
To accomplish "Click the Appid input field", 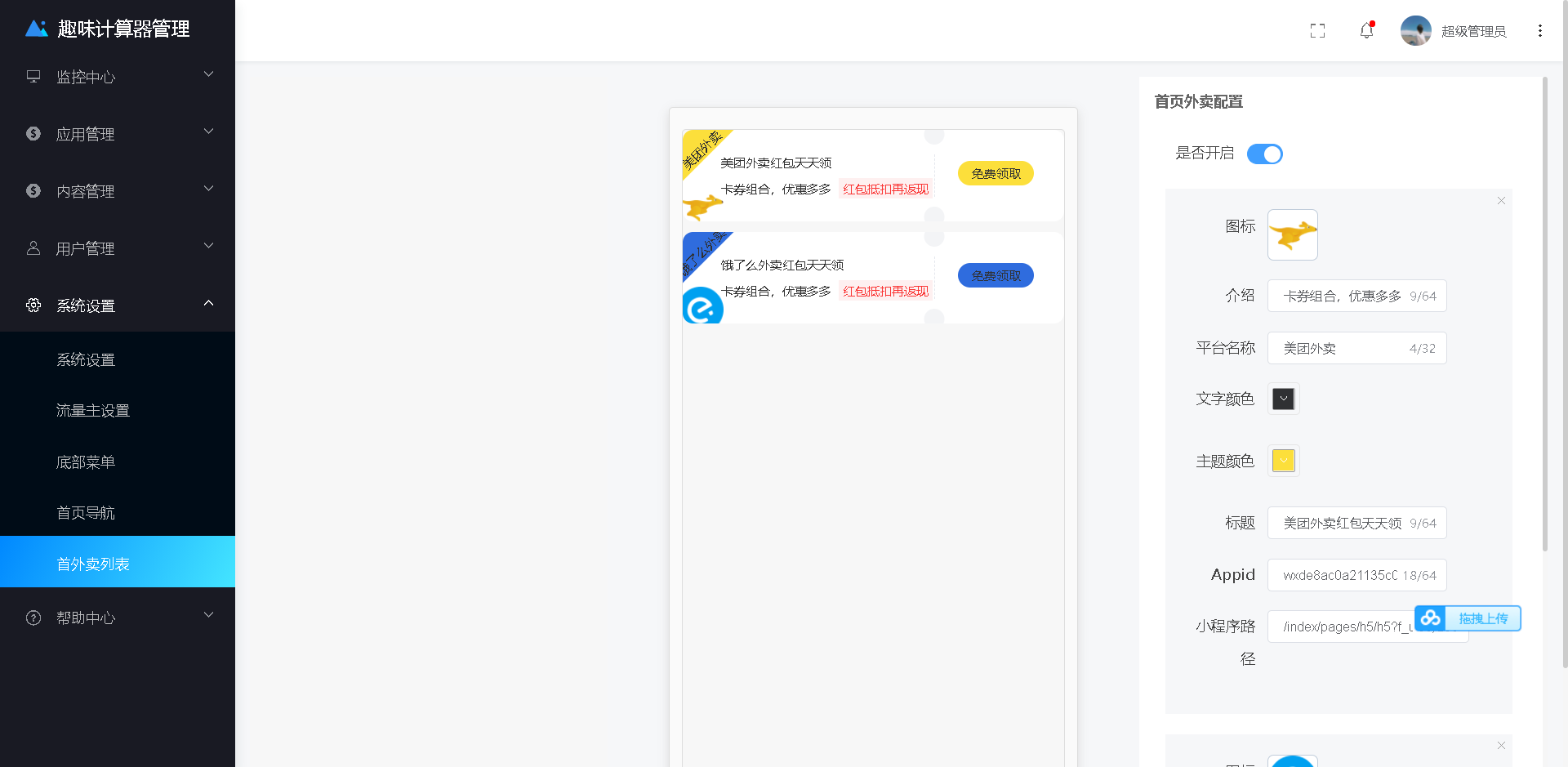I will tap(1356, 575).
